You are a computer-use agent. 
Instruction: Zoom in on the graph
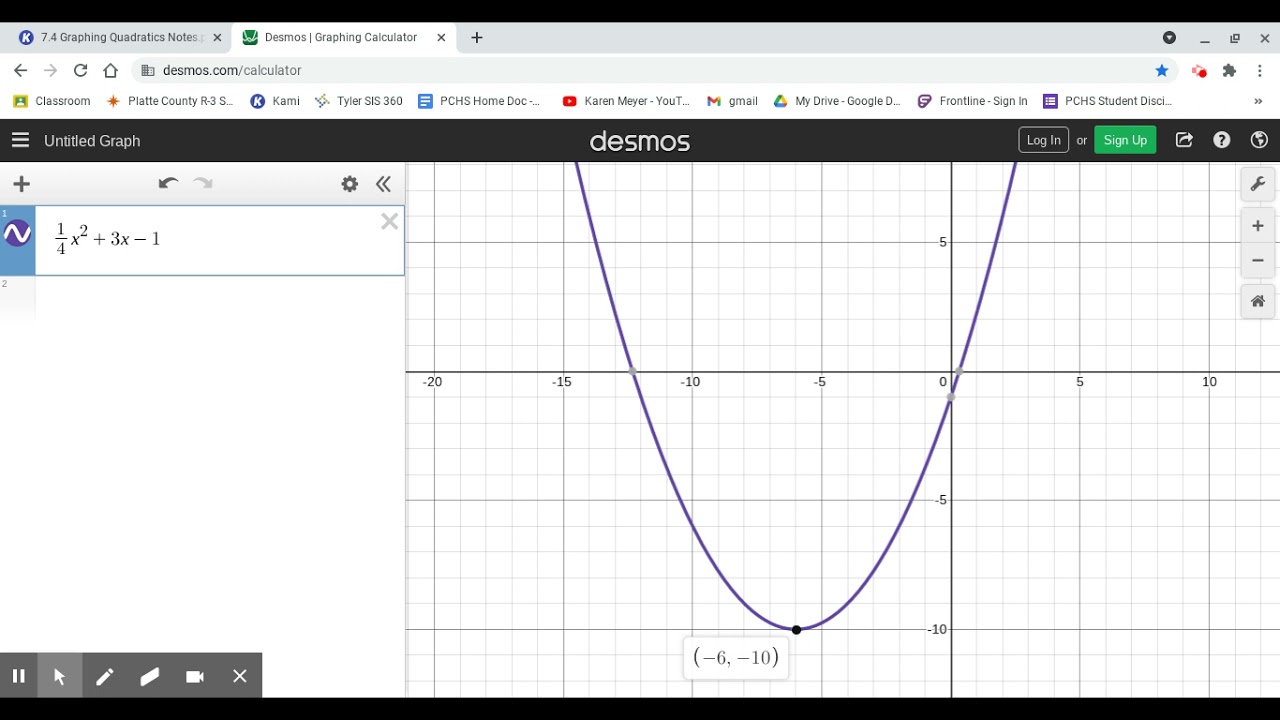1258,226
